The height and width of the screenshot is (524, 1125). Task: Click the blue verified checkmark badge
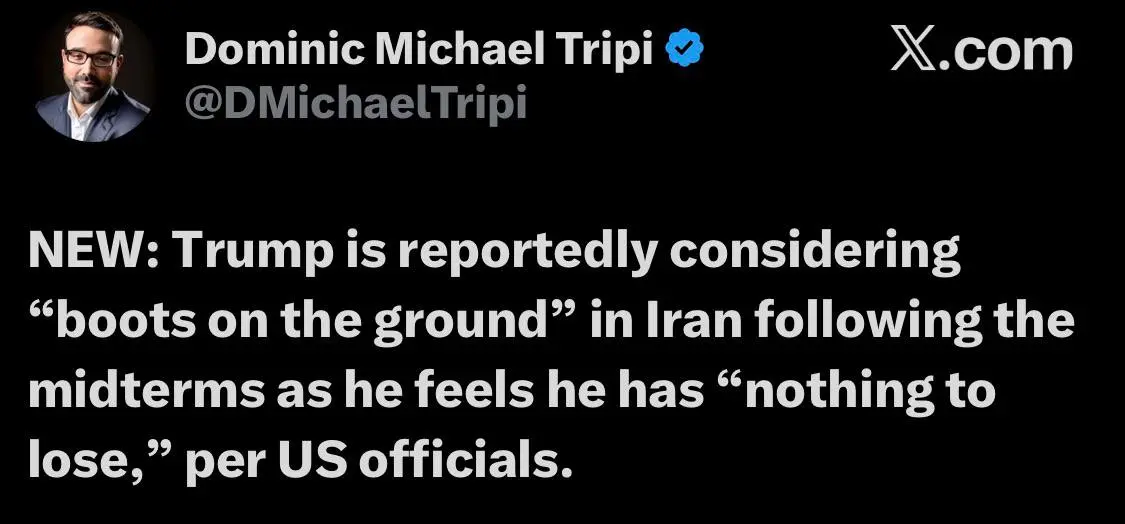pos(684,50)
